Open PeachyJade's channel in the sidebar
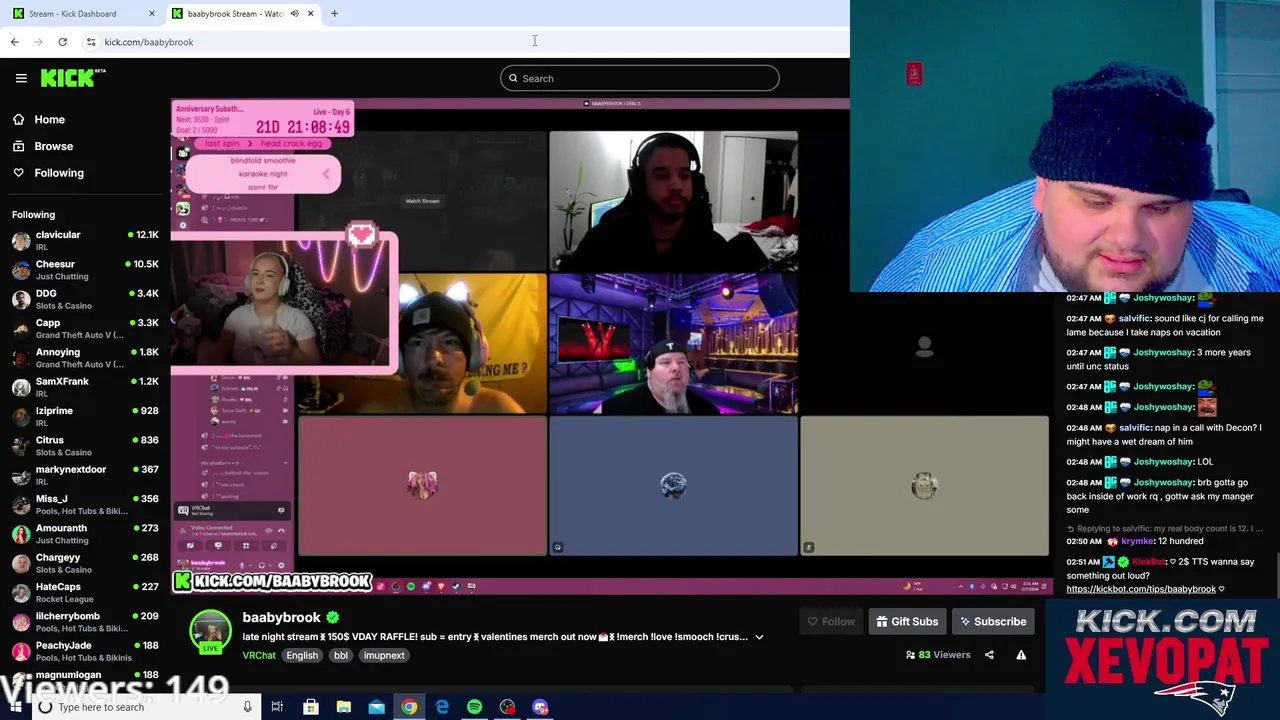 [x=84, y=651]
